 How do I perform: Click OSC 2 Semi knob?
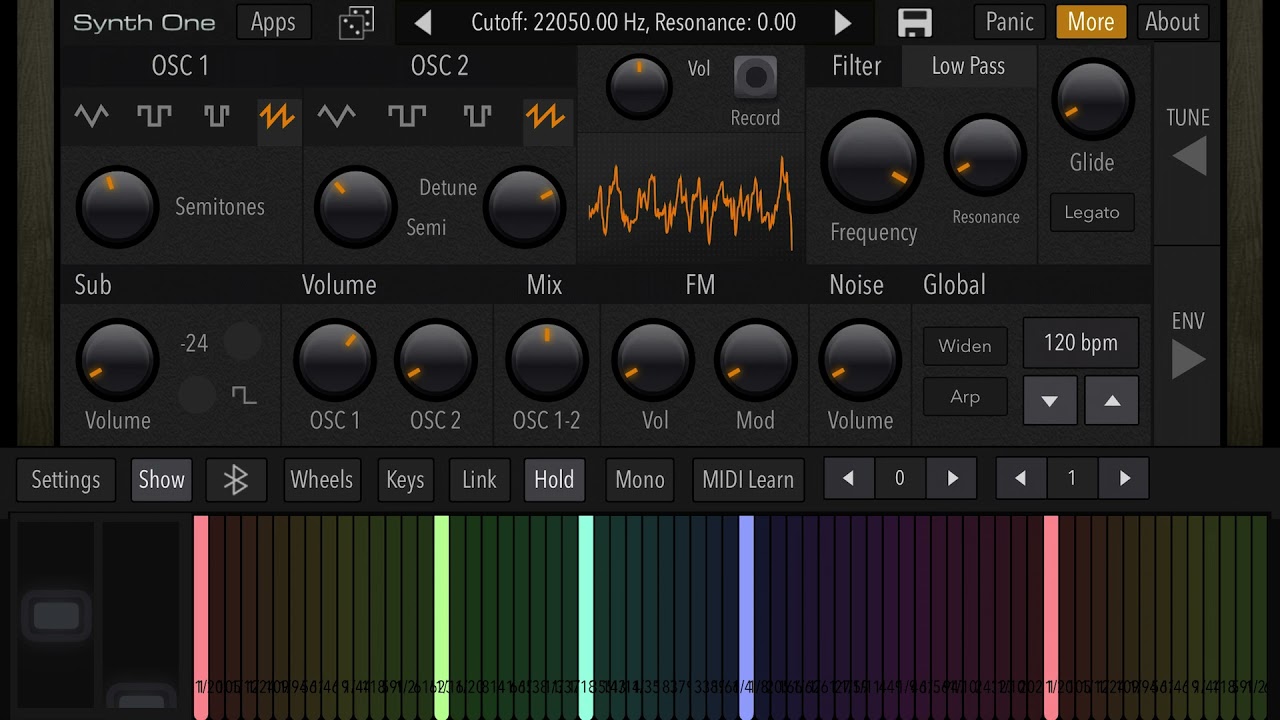[355, 207]
